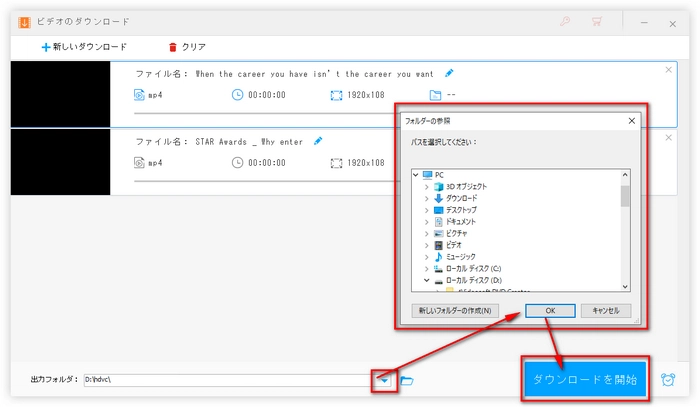Click the ダウンロードを開始 button
700x407 pixels.
(585, 380)
